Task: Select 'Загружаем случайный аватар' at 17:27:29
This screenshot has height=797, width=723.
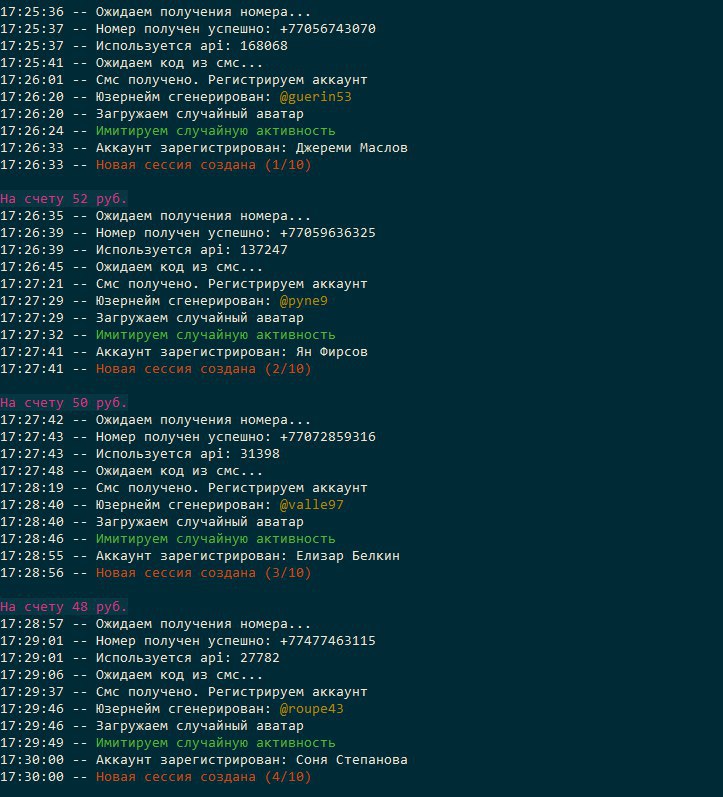Action: pyautogui.click(x=200, y=318)
